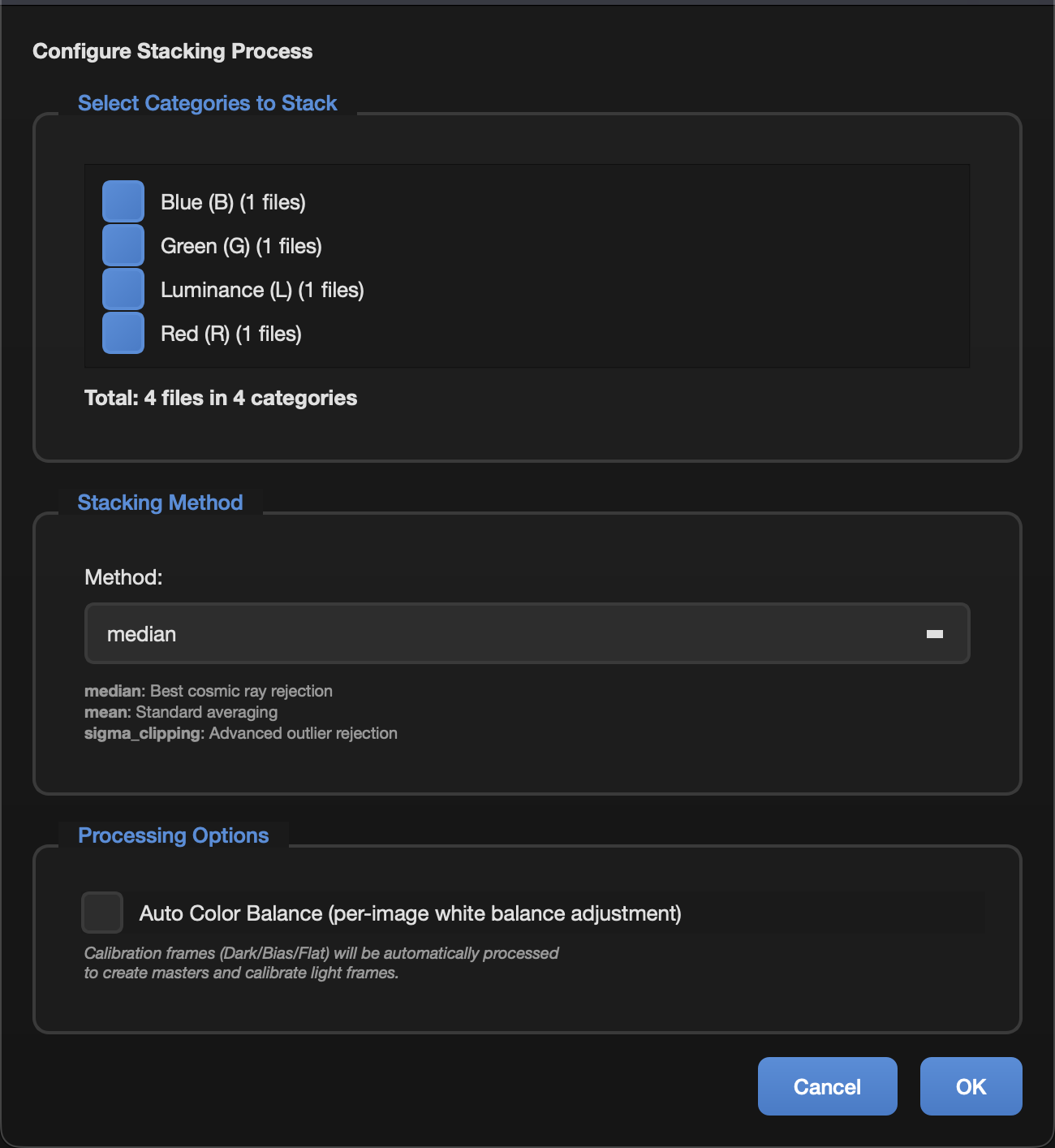Click the Cancel button
Image resolution: width=1055 pixels, height=1148 pixels.
[x=827, y=1085]
